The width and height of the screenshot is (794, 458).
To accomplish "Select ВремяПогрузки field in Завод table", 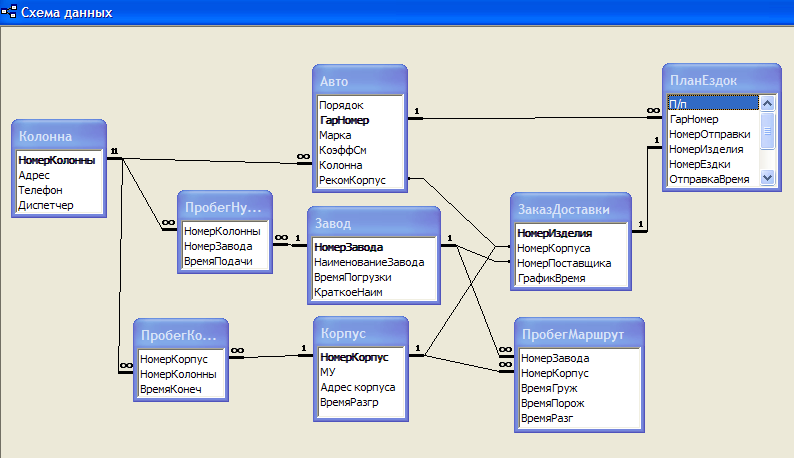I will click(x=374, y=277).
